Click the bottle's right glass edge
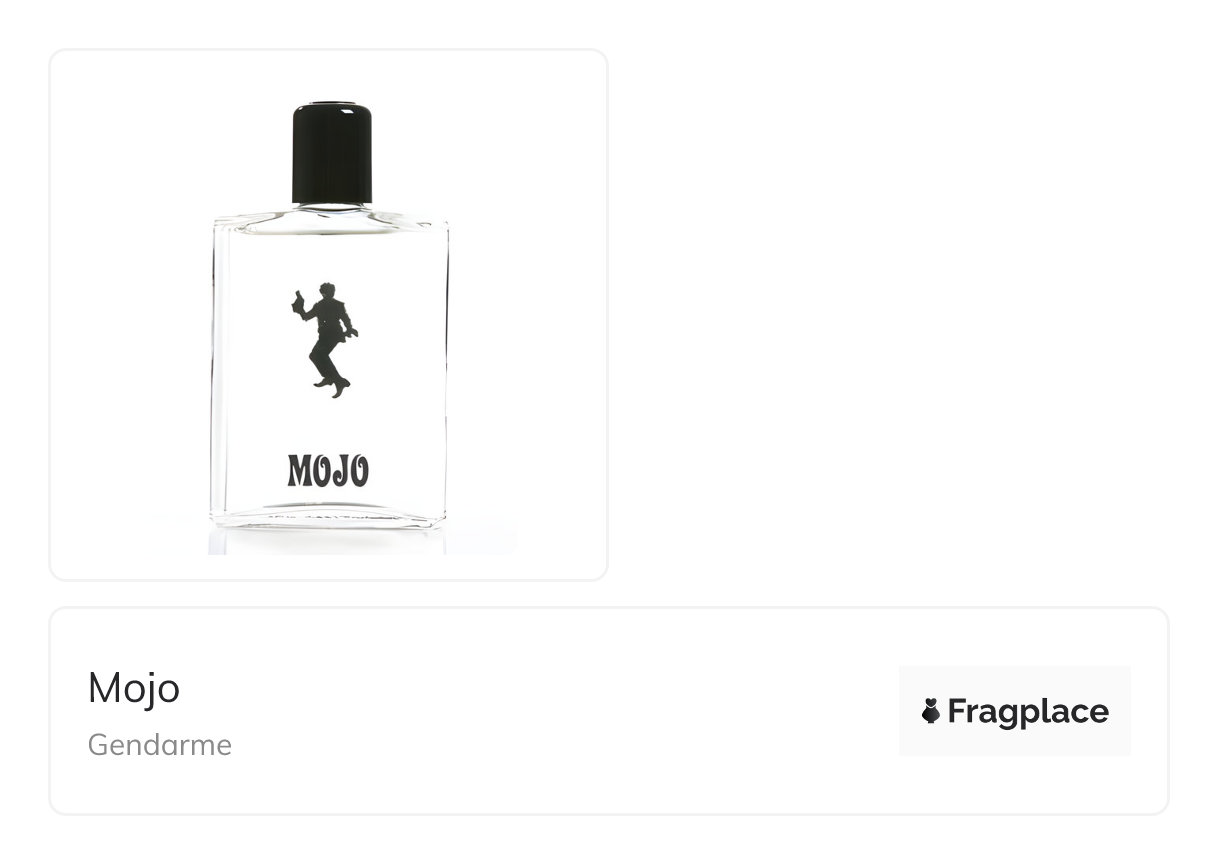1218x864 pixels. pyautogui.click(x=444, y=370)
